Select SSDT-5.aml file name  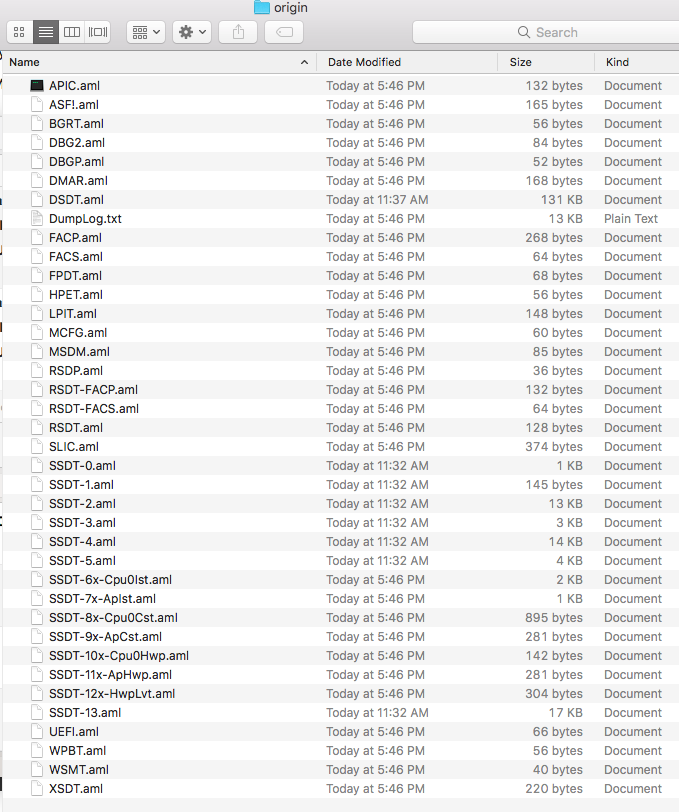pyautogui.click(x=82, y=560)
